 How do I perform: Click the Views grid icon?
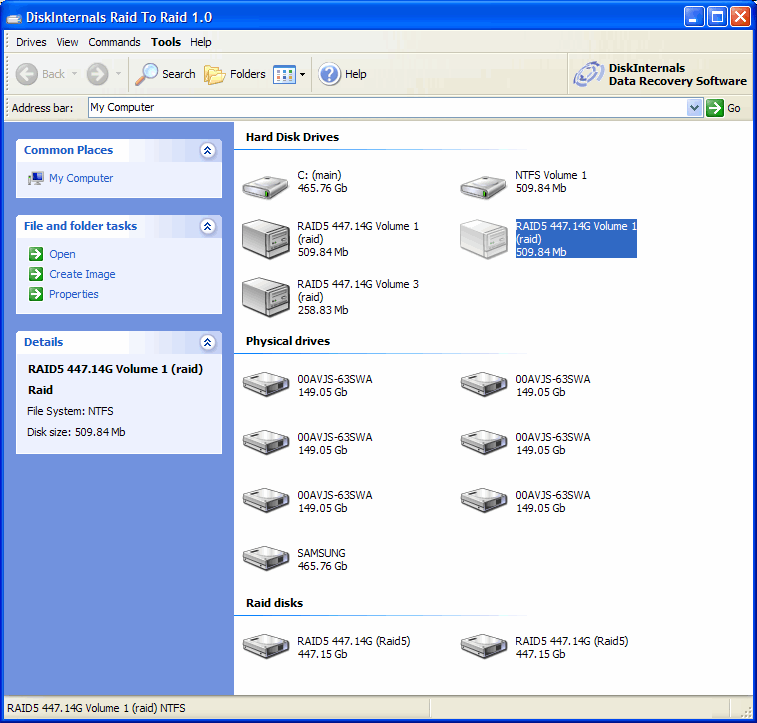coord(284,75)
